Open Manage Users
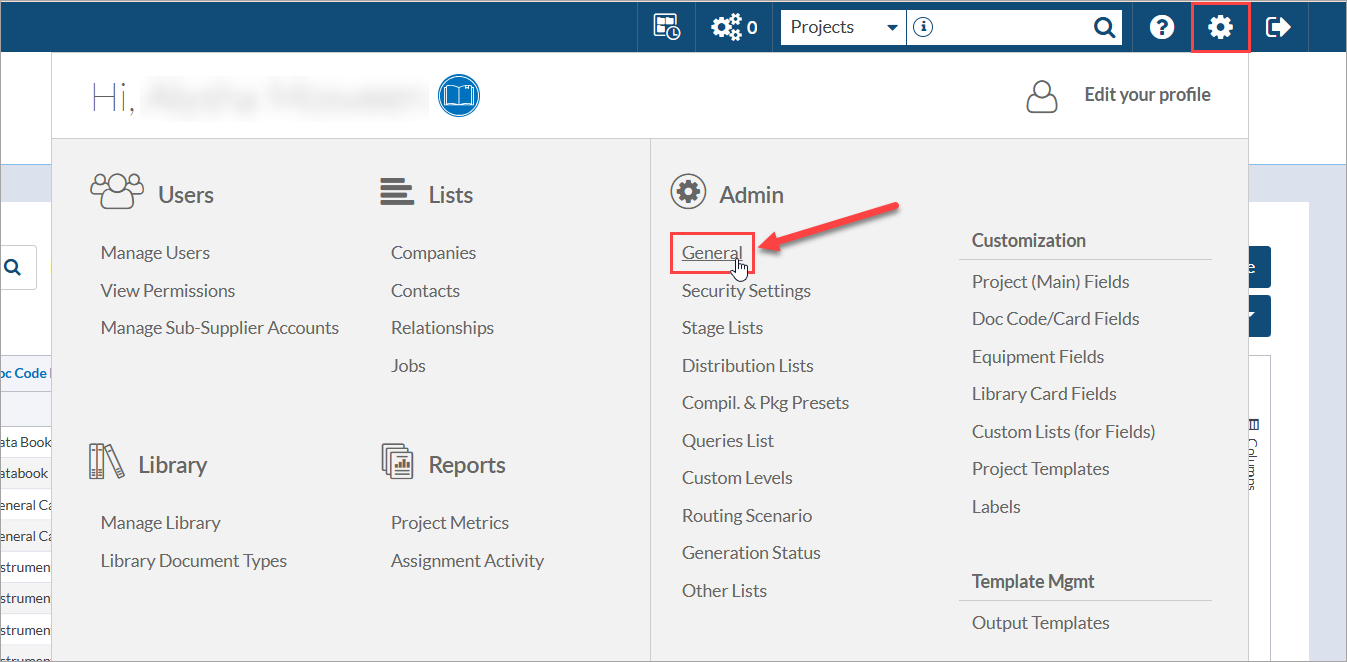The image size is (1347, 662). point(155,253)
